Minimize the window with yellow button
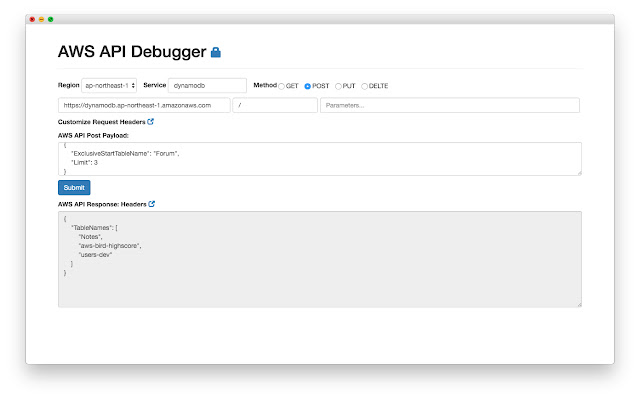 [x=41, y=19]
